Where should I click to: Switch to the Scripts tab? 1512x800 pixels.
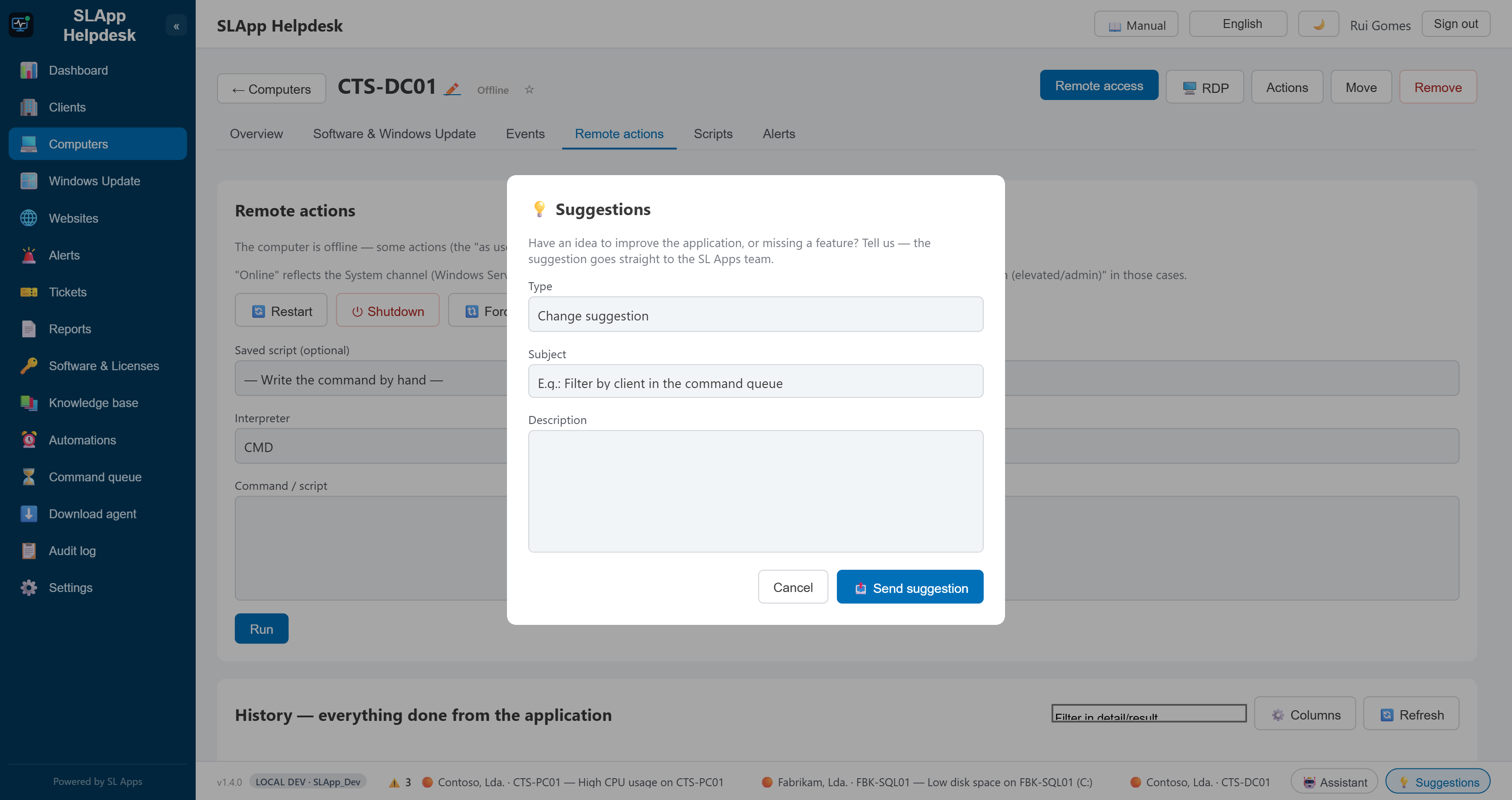click(712, 134)
